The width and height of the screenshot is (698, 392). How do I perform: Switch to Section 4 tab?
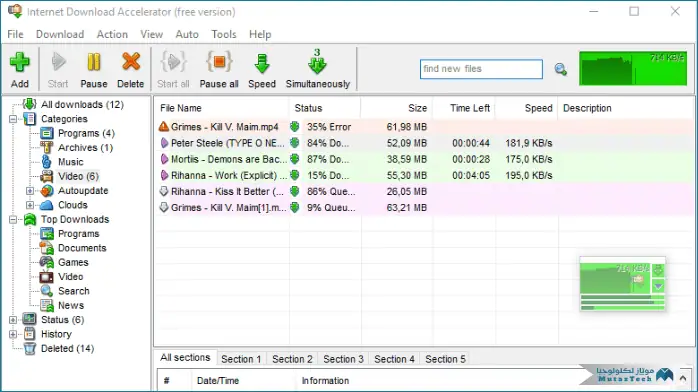[394, 359]
